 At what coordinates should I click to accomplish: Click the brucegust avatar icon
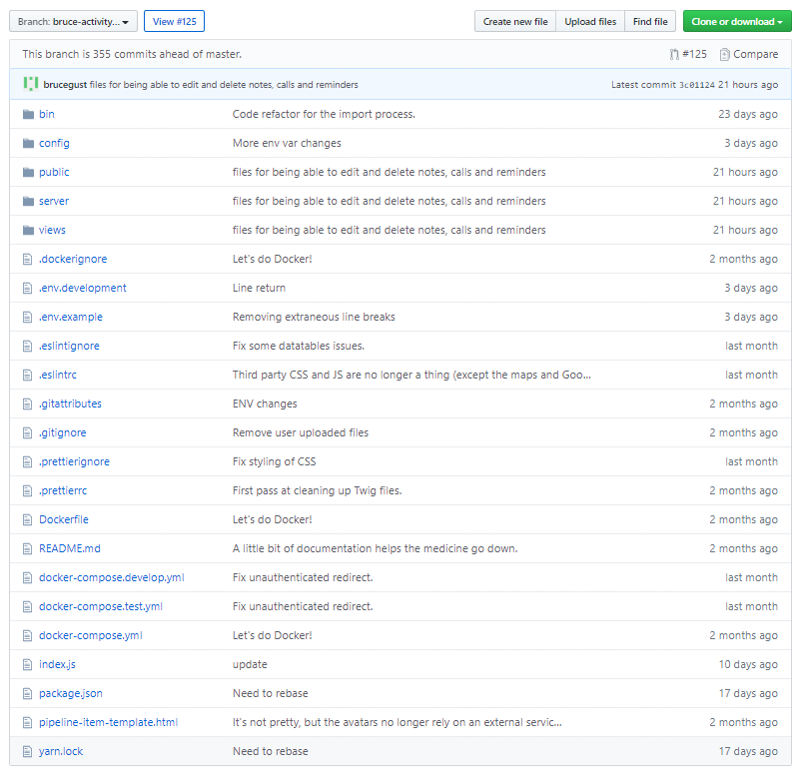(x=31, y=84)
